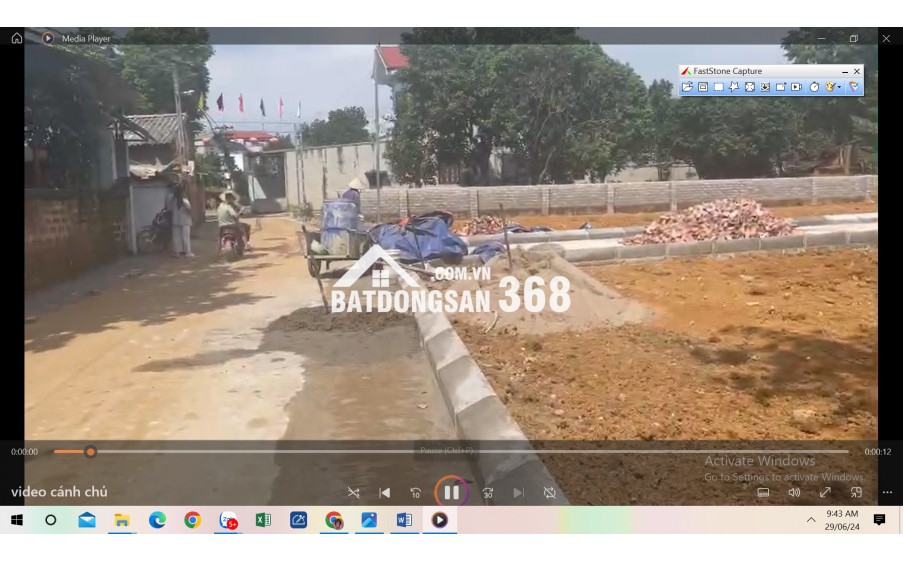Toggle shuffle mode in Media Player
The width and height of the screenshot is (903, 563).
pos(353,493)
